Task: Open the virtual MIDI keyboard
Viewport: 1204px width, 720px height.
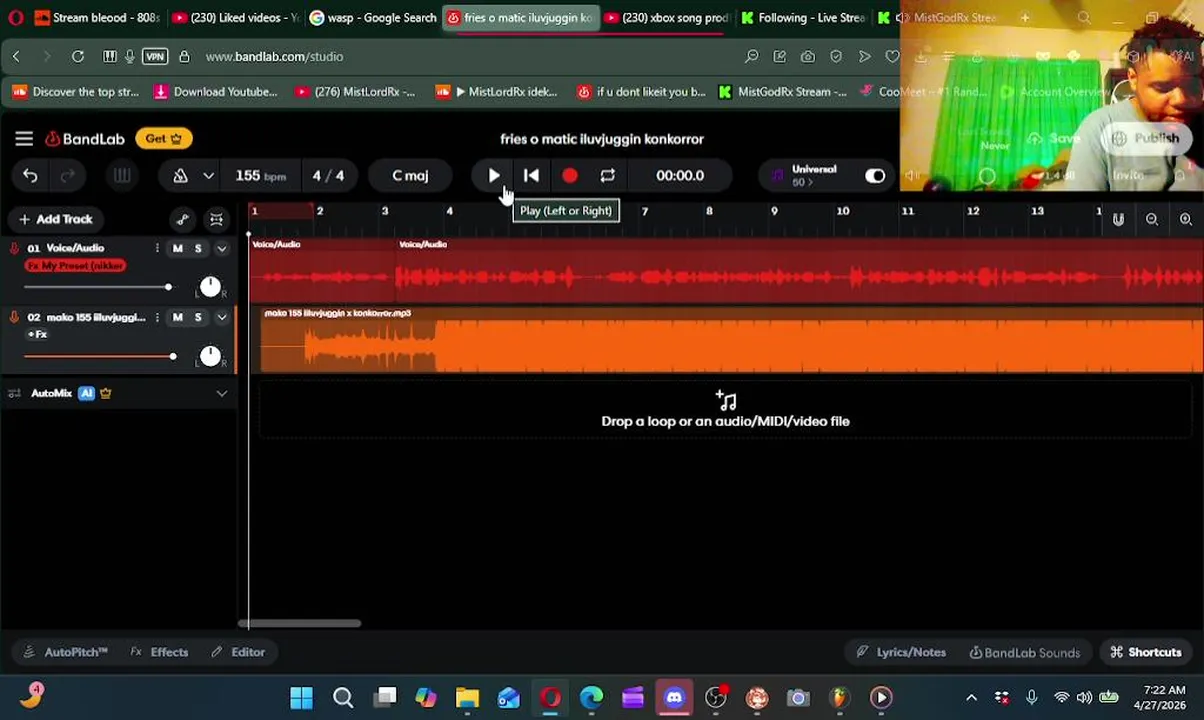Action: coord(121,176)
